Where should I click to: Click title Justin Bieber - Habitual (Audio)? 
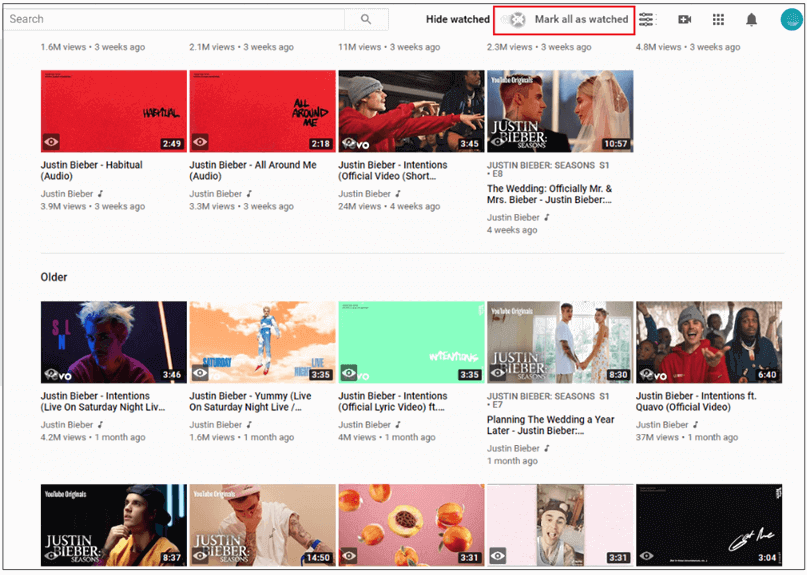pos(92,170)
